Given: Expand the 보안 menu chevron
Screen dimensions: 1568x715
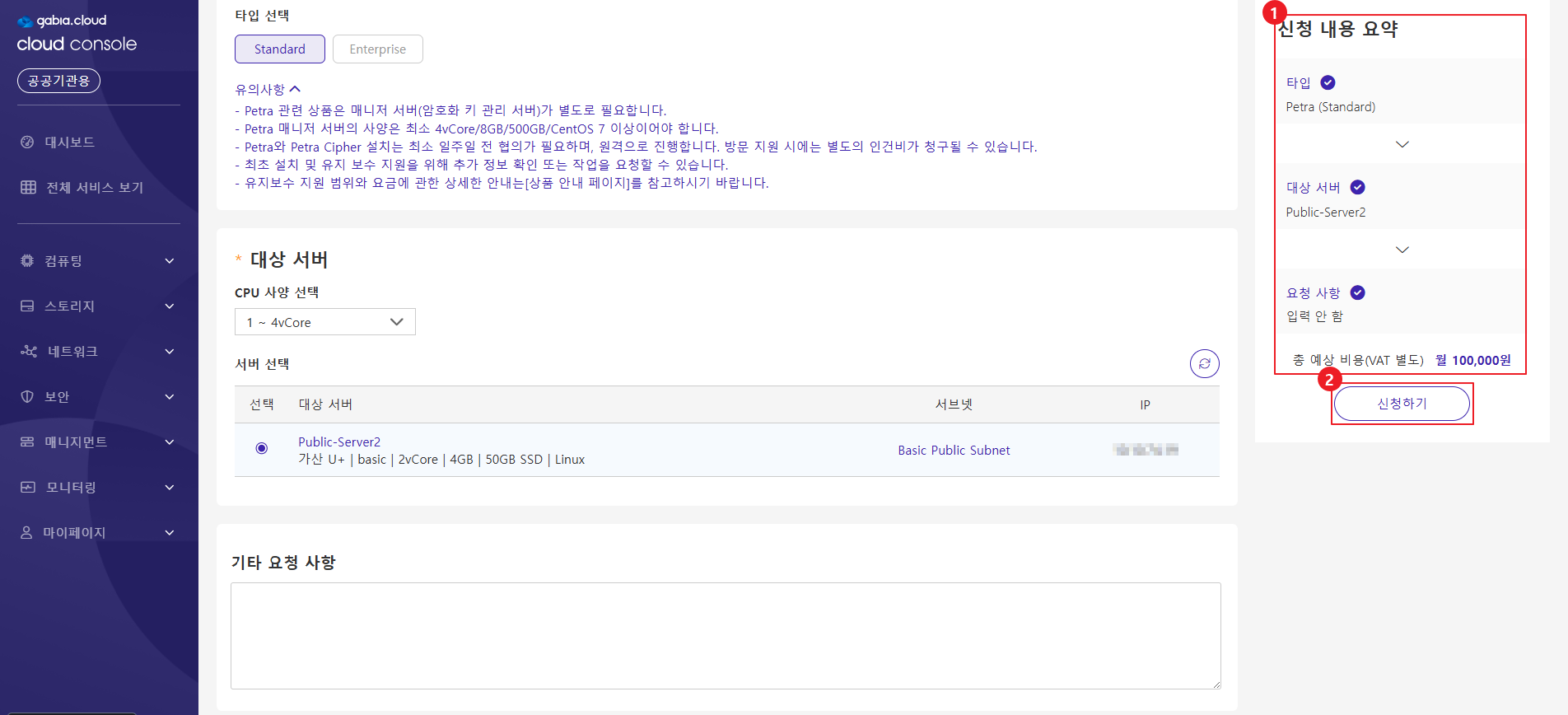Looking at the screenshot, I should 170,396.
